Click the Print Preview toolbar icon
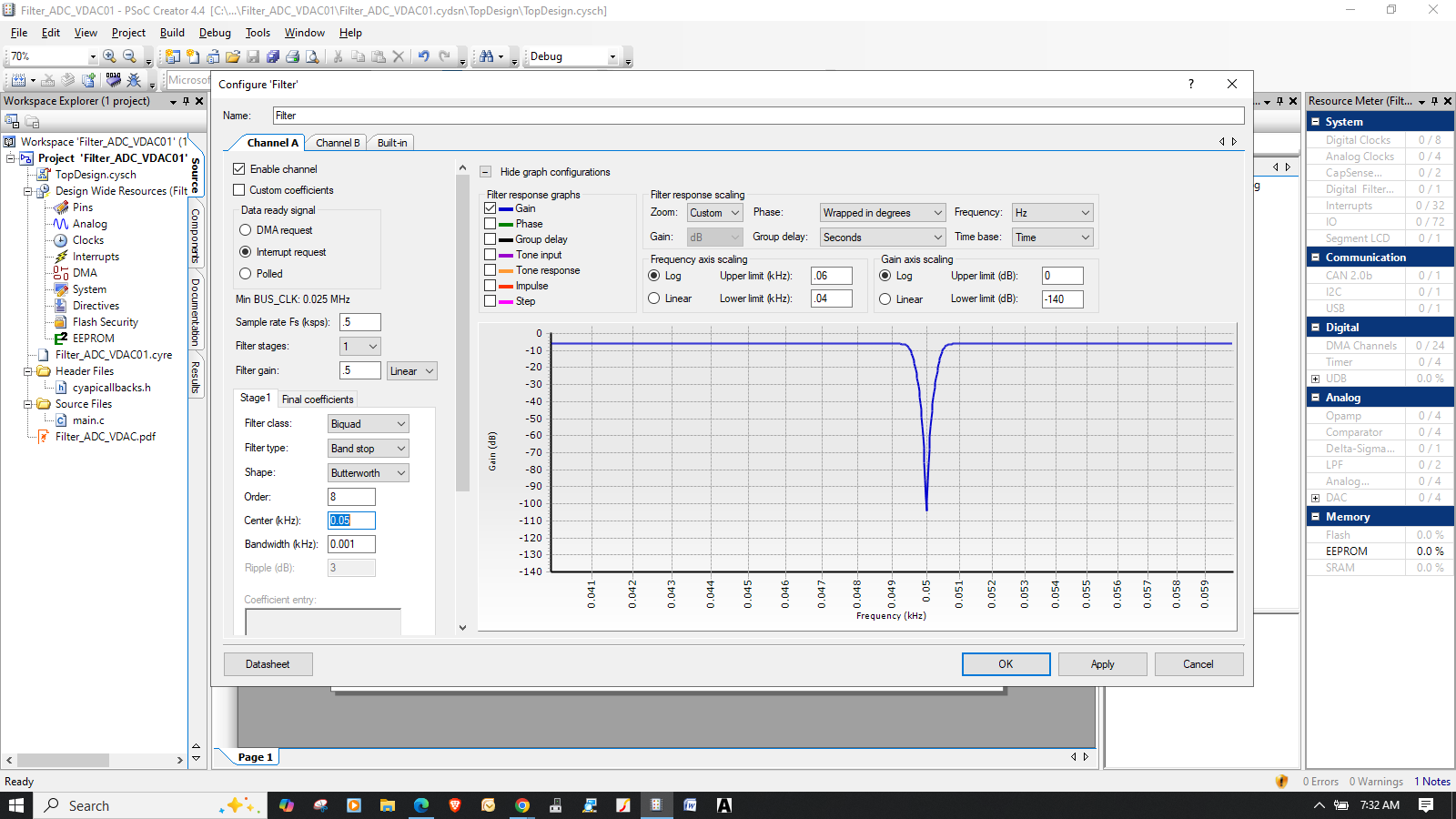1456x819 pixels. 312,56
